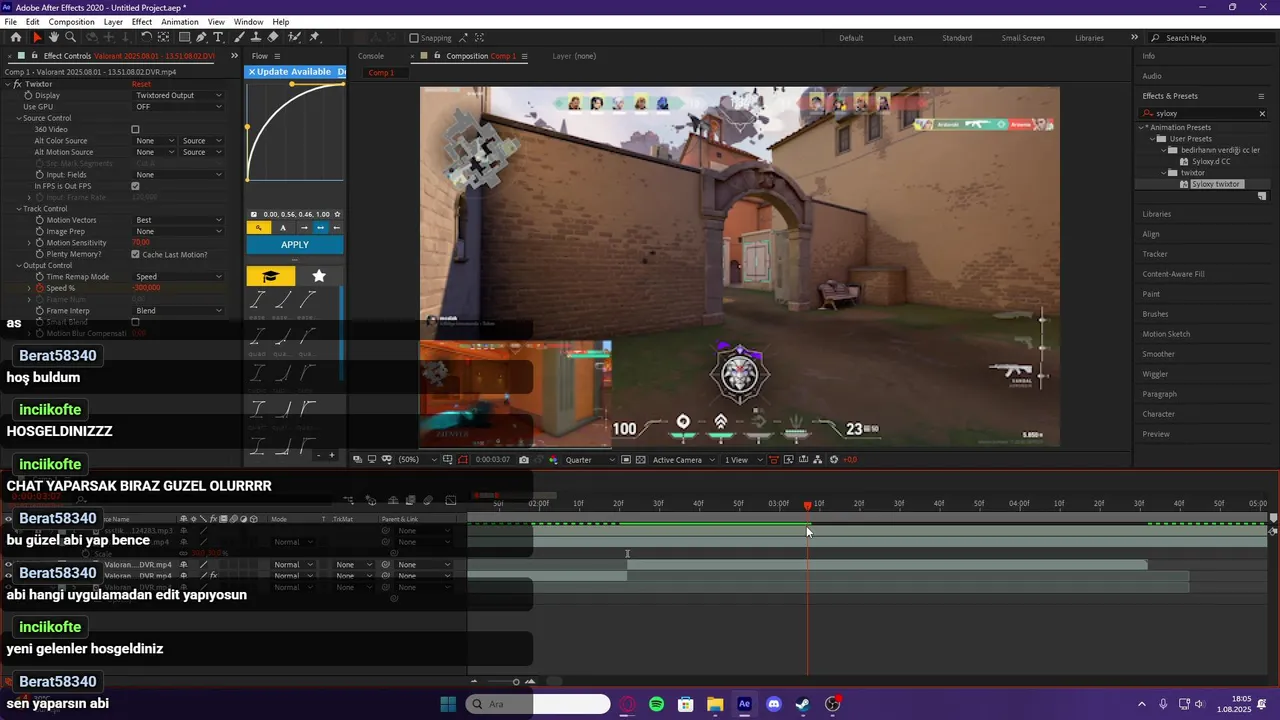Screen dimensions: 1280x720
Task: Open the Display Twixtored Output dropdown
Action: coord(179,95)
